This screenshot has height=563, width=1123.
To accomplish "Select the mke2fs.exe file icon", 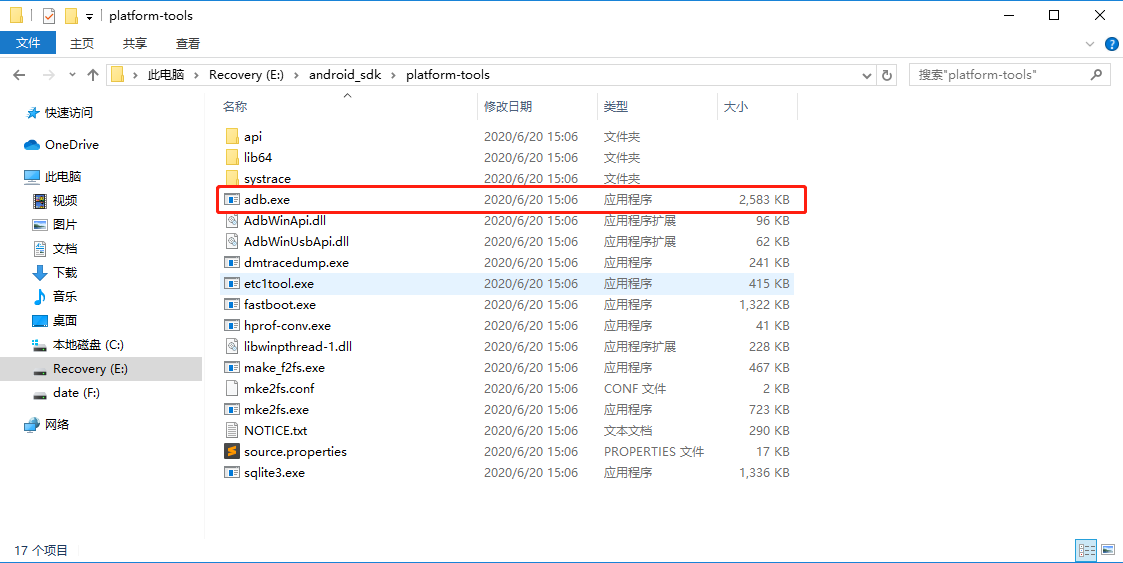I will pyautogui.click(x=231, y=410).
